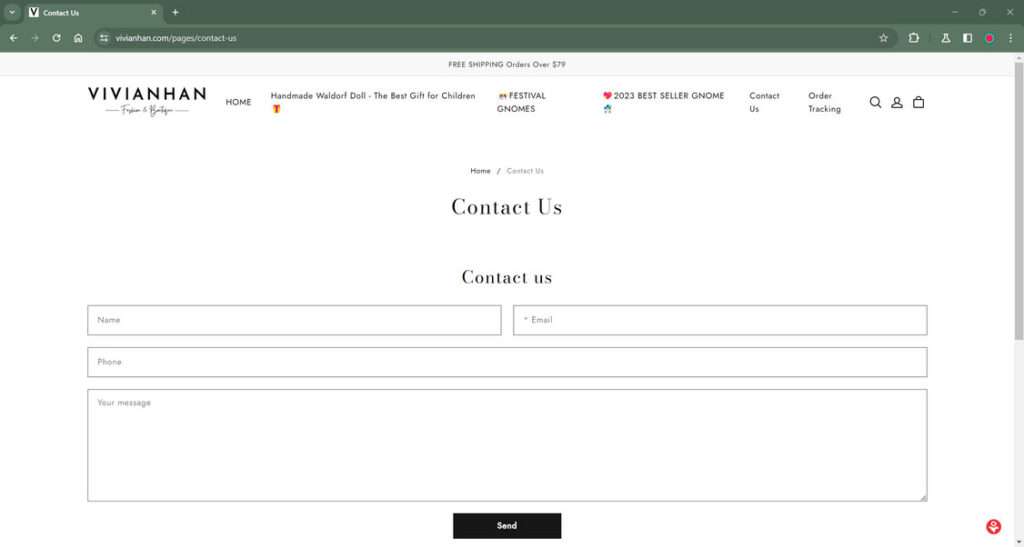
Task: Expand the tab search dropdown arrow
Action: (x=12, y=12)
